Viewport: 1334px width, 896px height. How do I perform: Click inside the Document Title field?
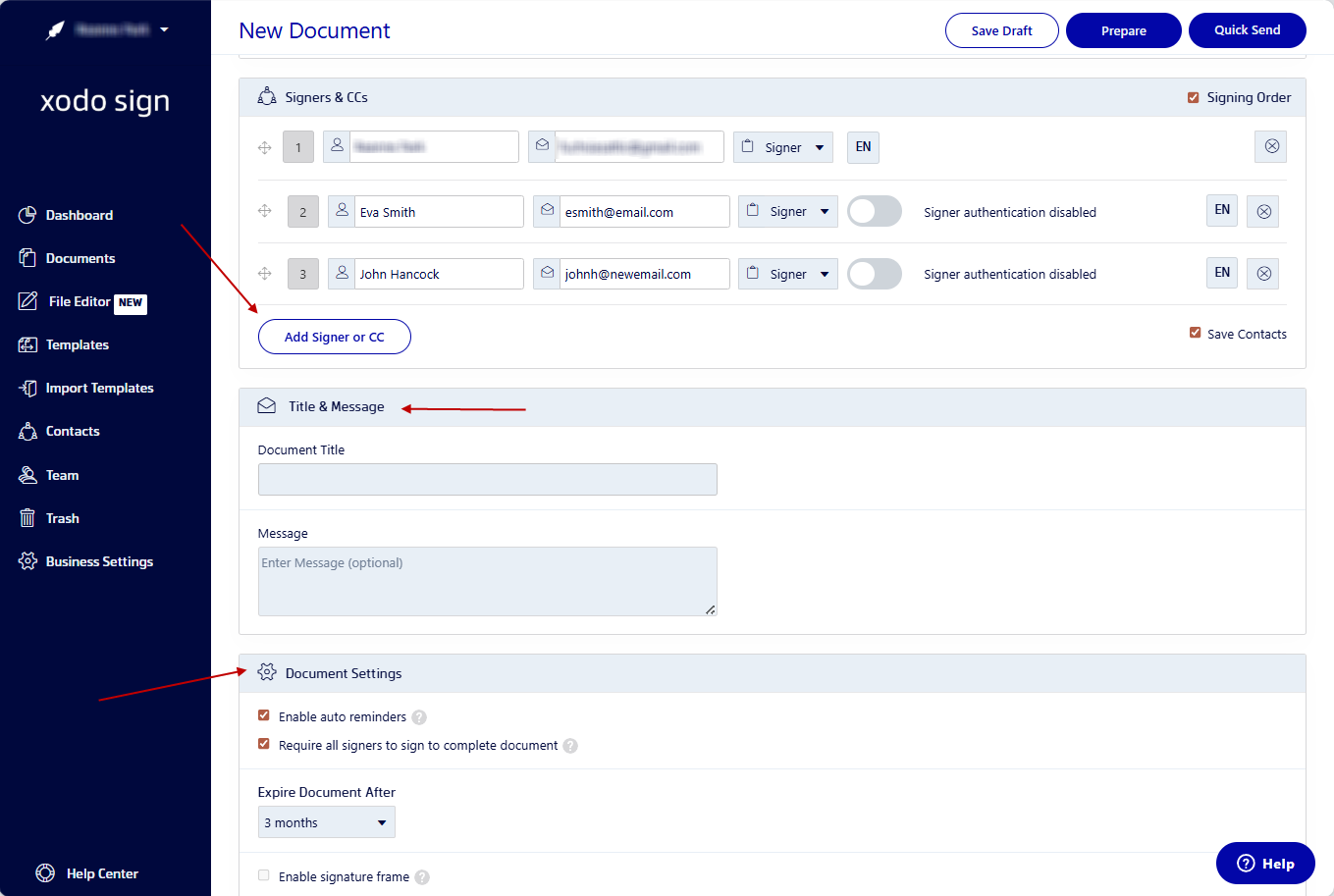486,479
